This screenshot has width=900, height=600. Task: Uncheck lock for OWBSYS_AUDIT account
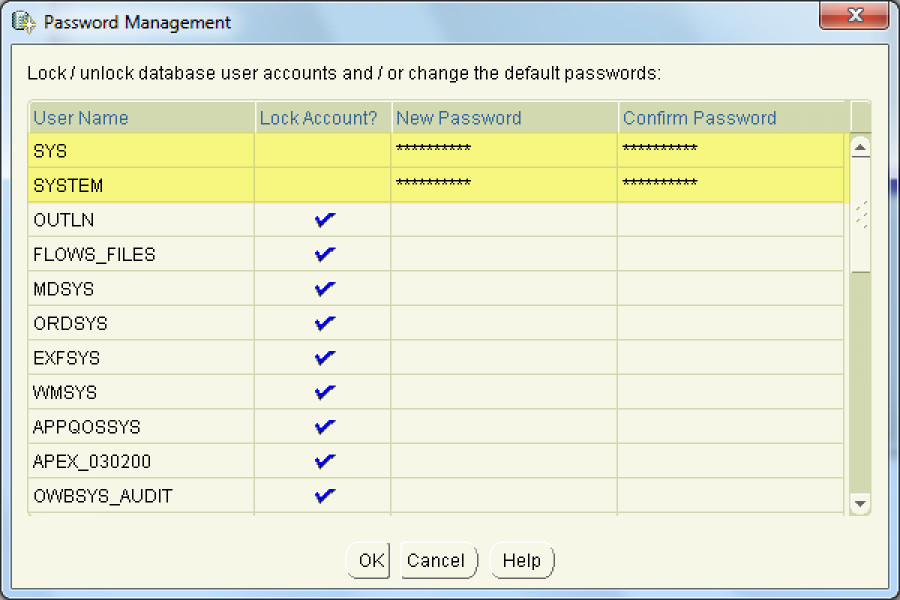click(324, 496)
